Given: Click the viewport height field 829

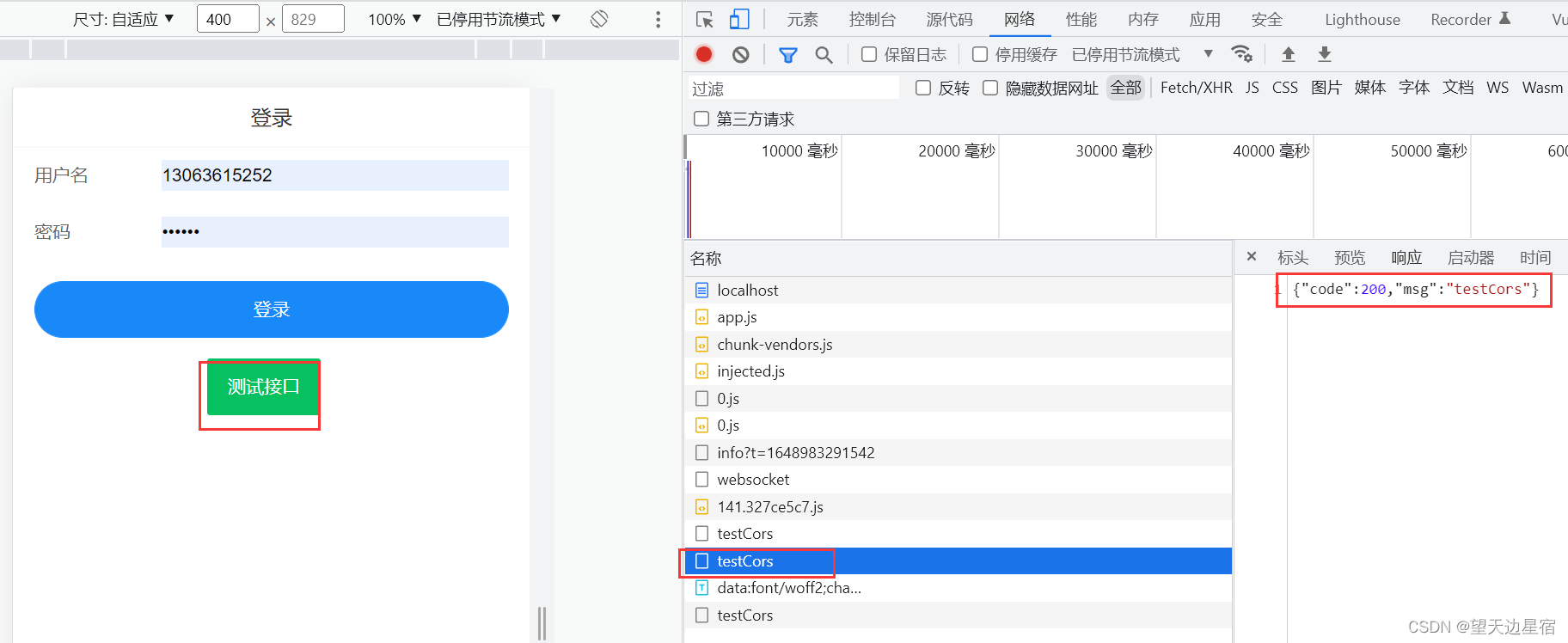Looking at the screenshot, I should pyautogui.click(x=313, y=19).
